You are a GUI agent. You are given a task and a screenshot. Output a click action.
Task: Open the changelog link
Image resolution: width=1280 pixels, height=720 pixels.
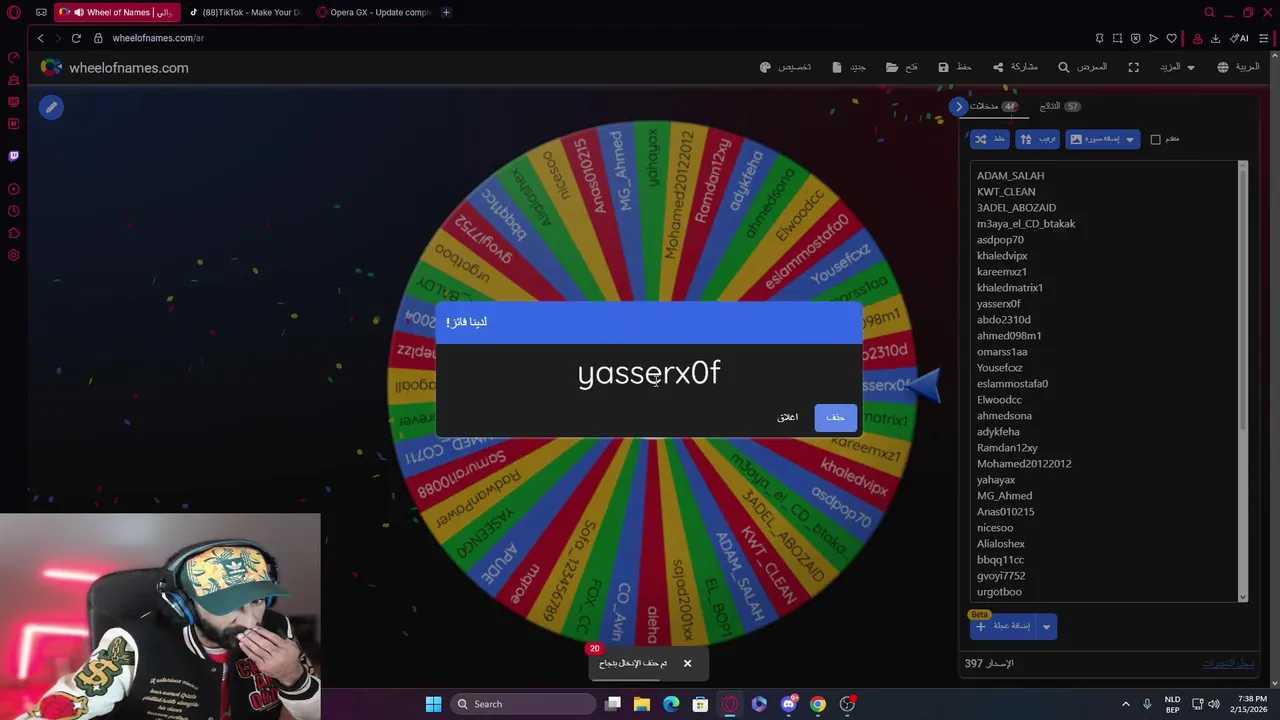coord(1228,663)
